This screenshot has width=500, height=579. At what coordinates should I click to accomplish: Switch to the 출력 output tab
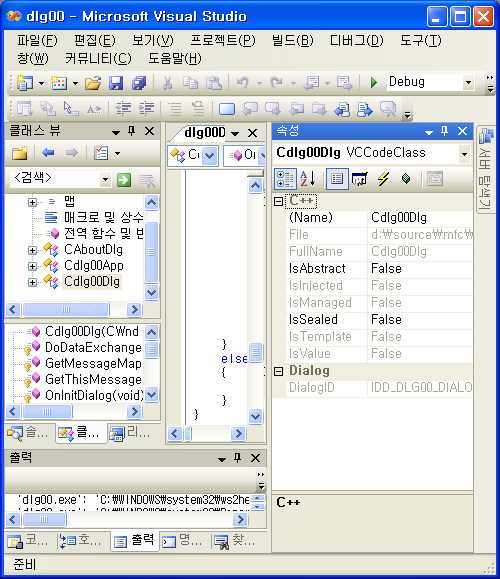click(134, 541)
